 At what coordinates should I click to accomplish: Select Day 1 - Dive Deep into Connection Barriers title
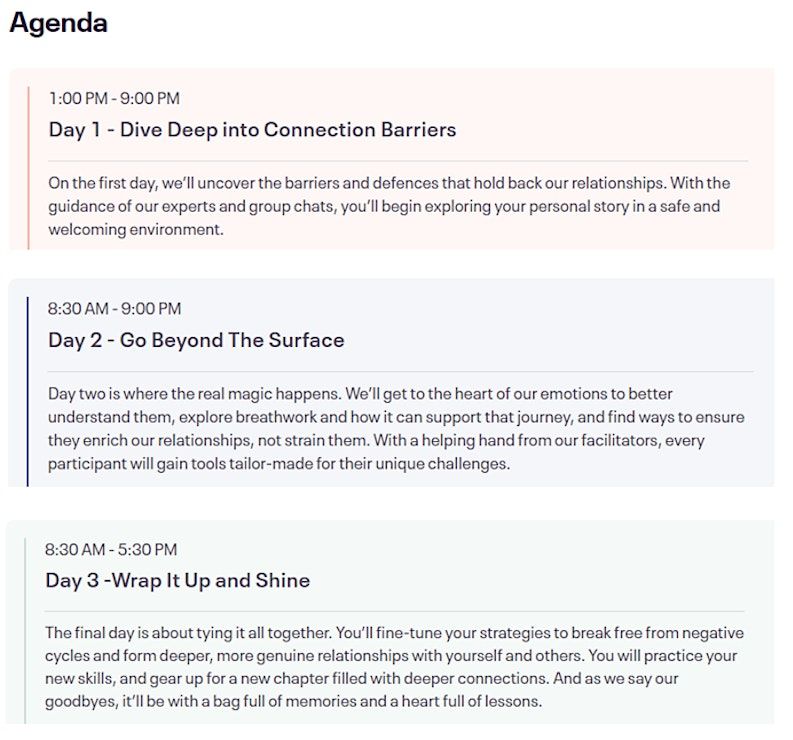(252, 130)
